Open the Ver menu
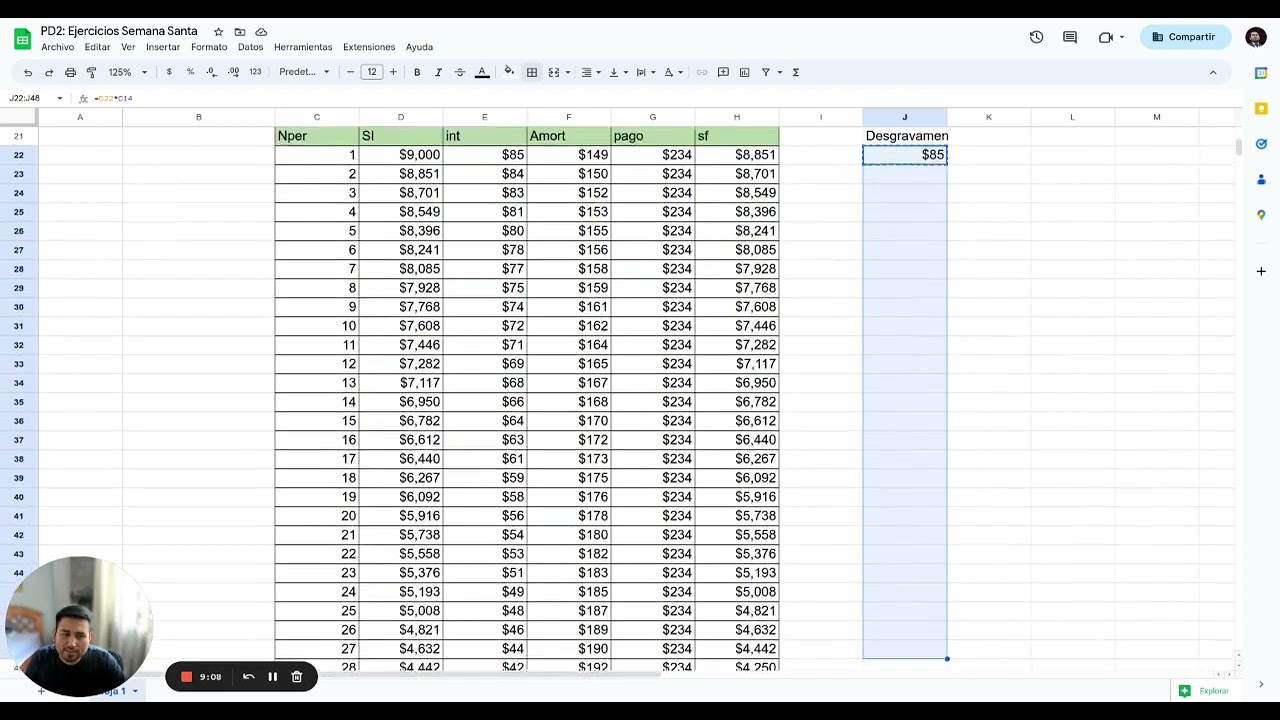 (x=128, y=47)
